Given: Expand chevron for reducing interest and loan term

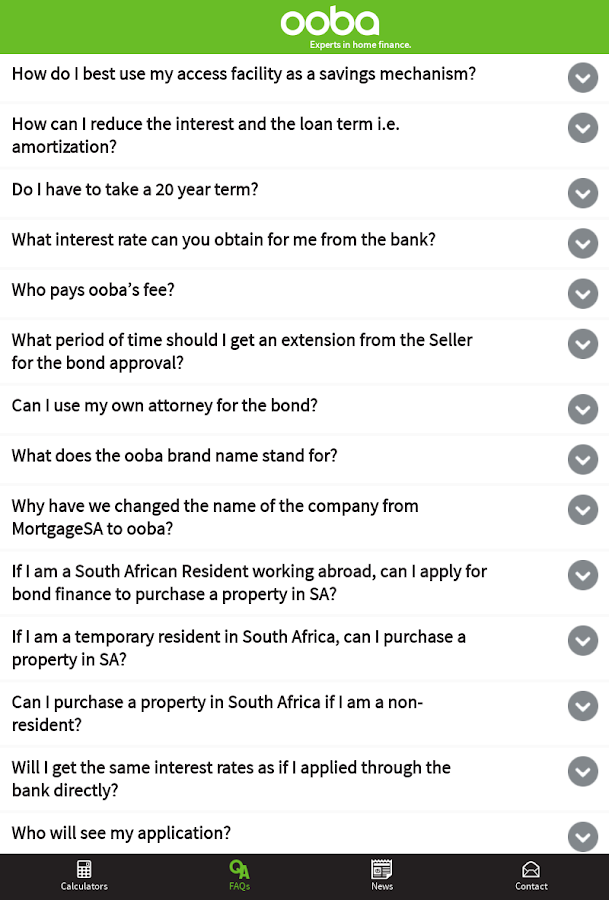Looking at the screenshot, I should point(583,128).
